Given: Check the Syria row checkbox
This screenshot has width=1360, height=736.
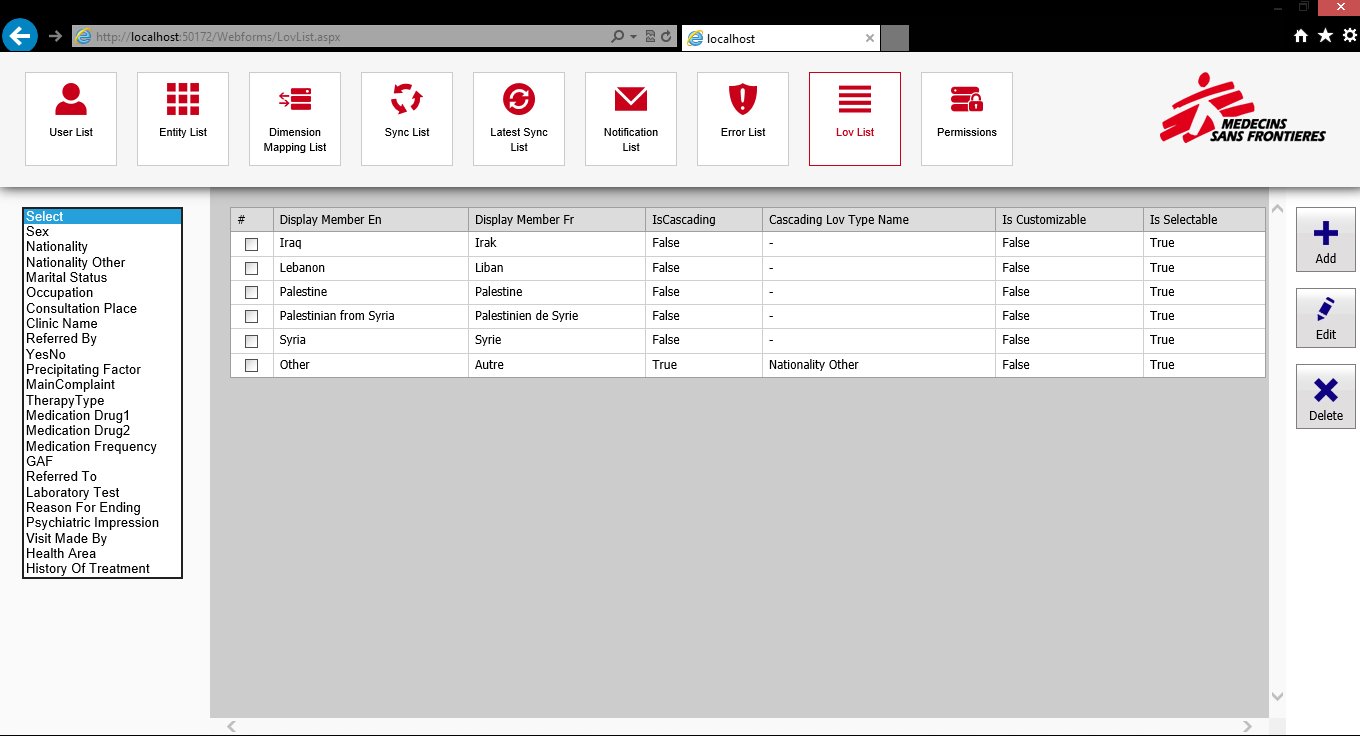Looking at the screenshot, I should pyautogui.click(x=251, y=341).
